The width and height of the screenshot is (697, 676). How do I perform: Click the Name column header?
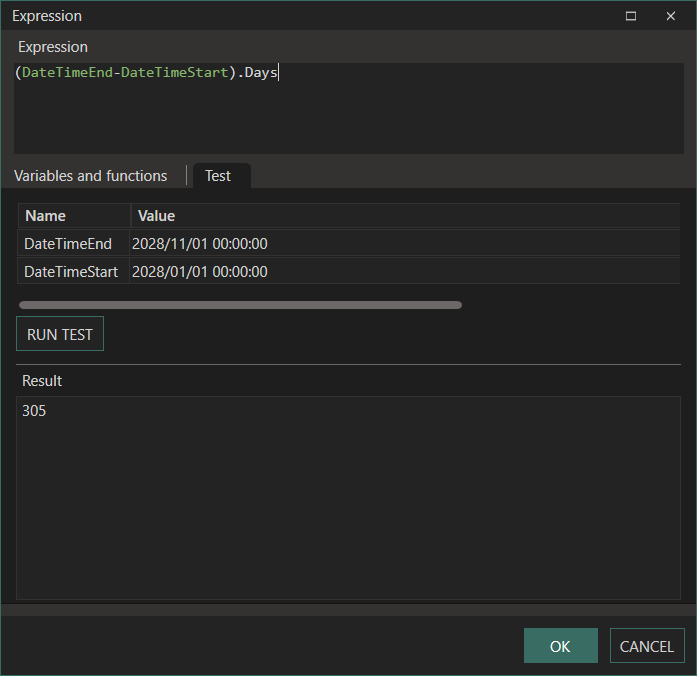[46, 216]
